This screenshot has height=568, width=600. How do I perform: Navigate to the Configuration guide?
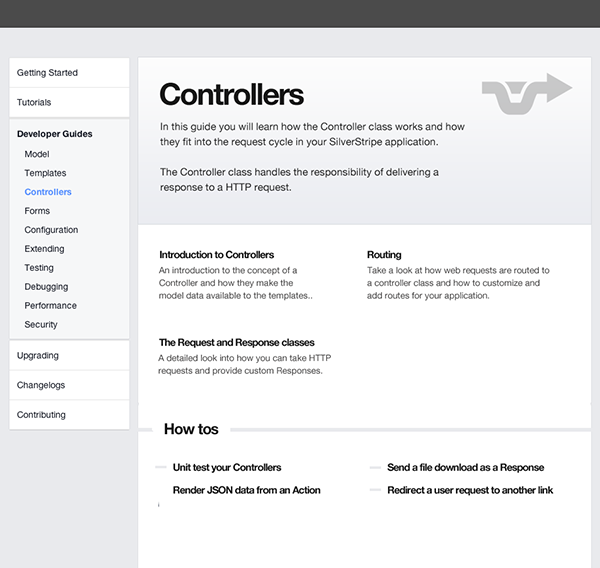[x=51, y=230]
